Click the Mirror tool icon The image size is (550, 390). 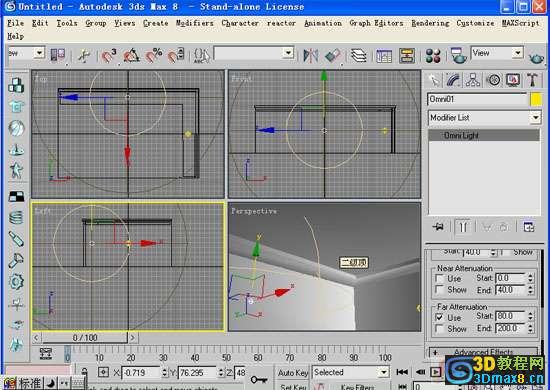(310, 56)
